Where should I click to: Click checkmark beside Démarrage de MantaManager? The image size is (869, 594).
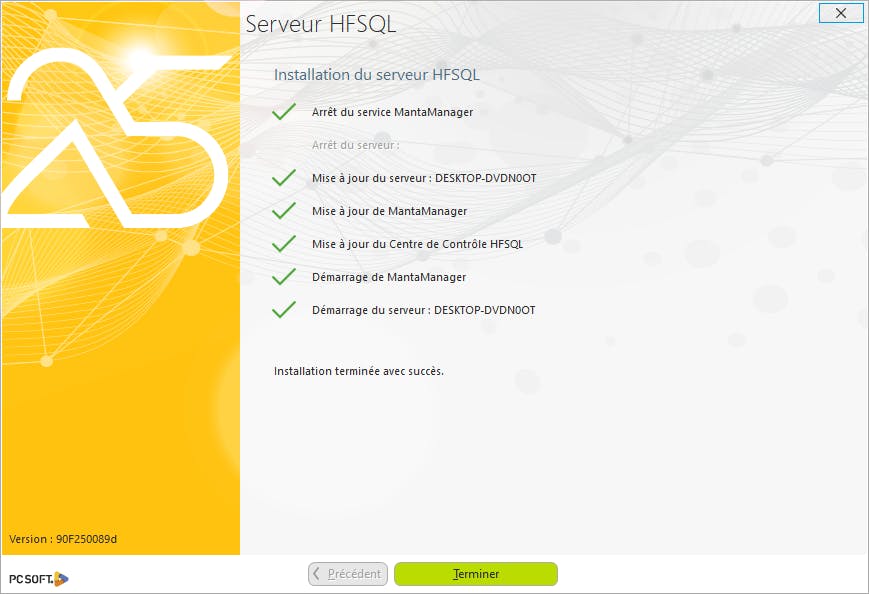(x=284, y=276)
